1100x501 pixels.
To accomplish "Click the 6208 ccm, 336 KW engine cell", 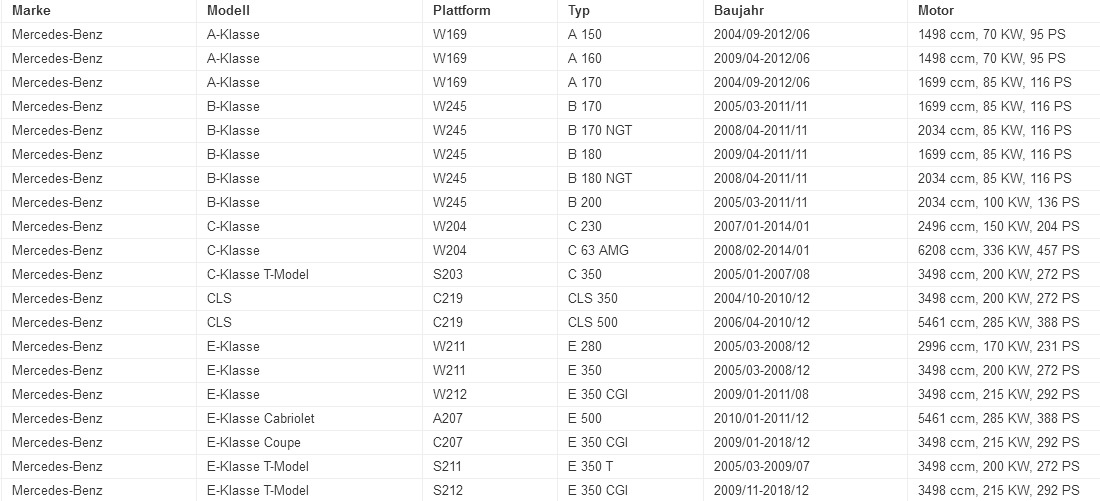I will (x=998, y=250).
